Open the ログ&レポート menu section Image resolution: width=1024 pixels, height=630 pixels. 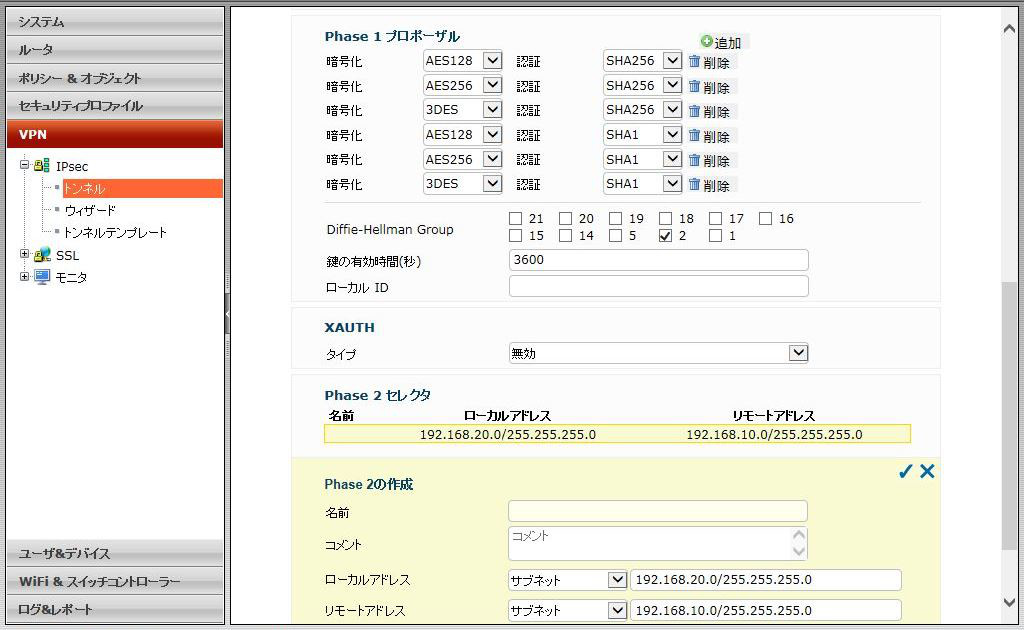(x=115, y=609)
